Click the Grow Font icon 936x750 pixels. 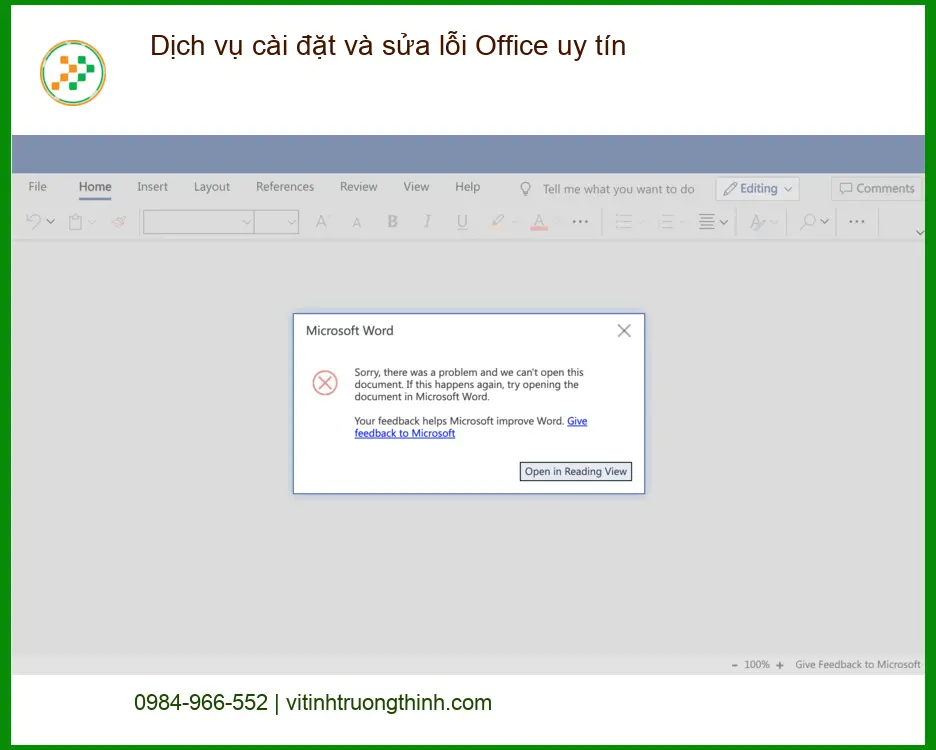[x=322, y=222]
